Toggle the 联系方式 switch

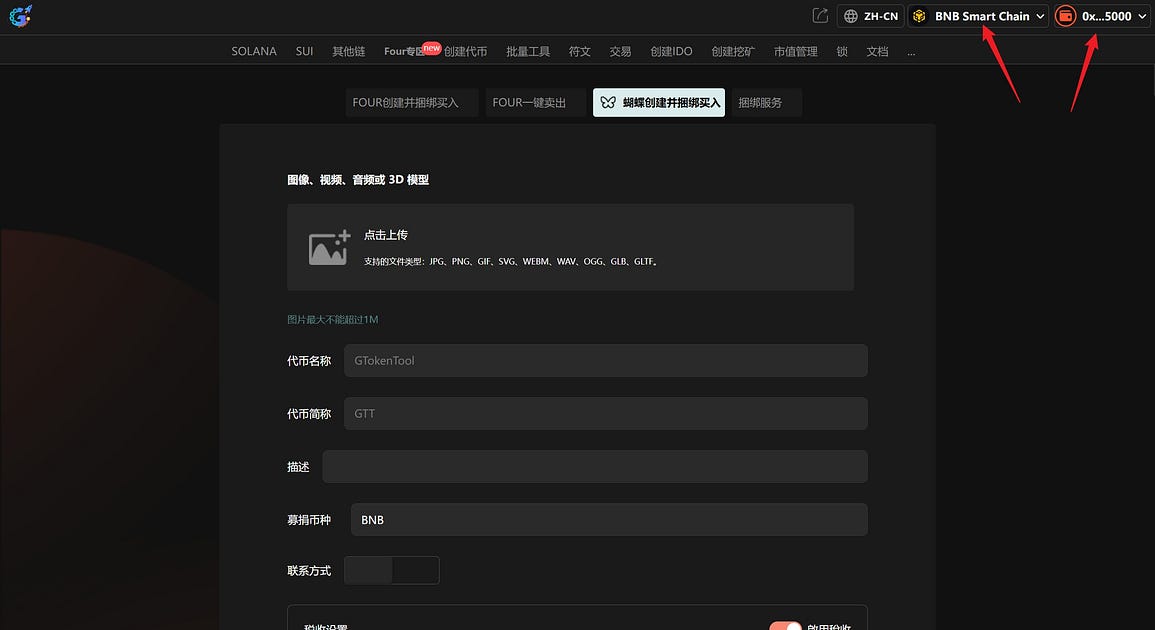[392, 570]
